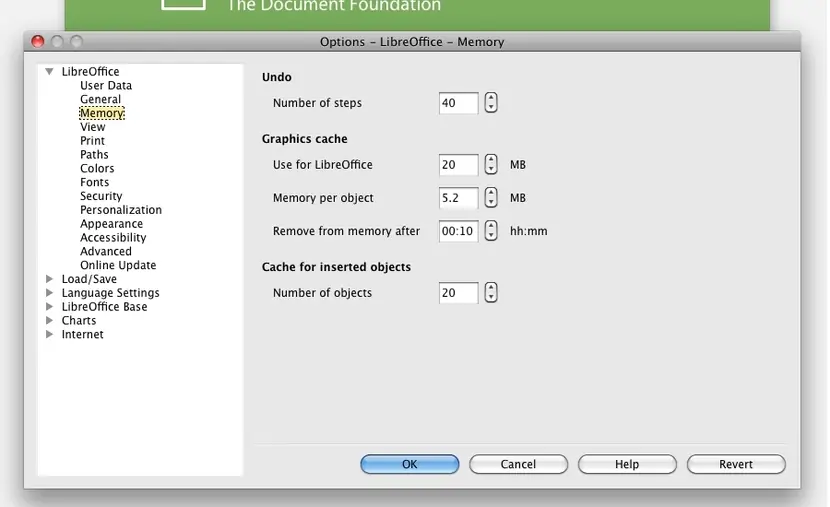The width and height of the screenshot is (830, 507).
Task: Click the Use for LibreOffice field
Action: [x=458, y=165]
